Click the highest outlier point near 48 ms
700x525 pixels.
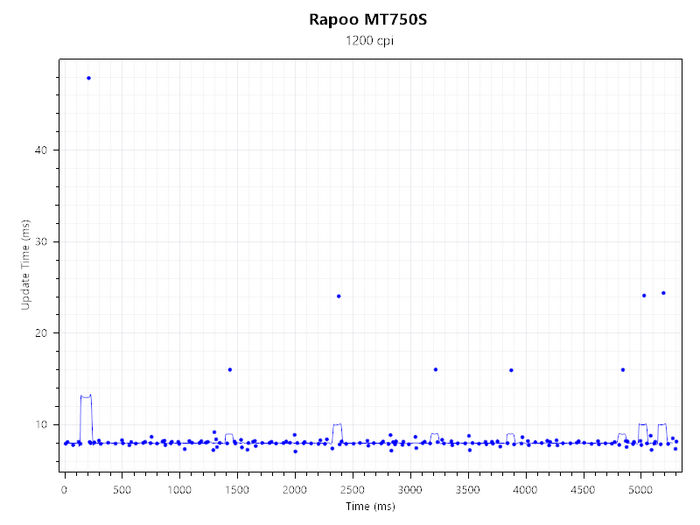point(88,78)
